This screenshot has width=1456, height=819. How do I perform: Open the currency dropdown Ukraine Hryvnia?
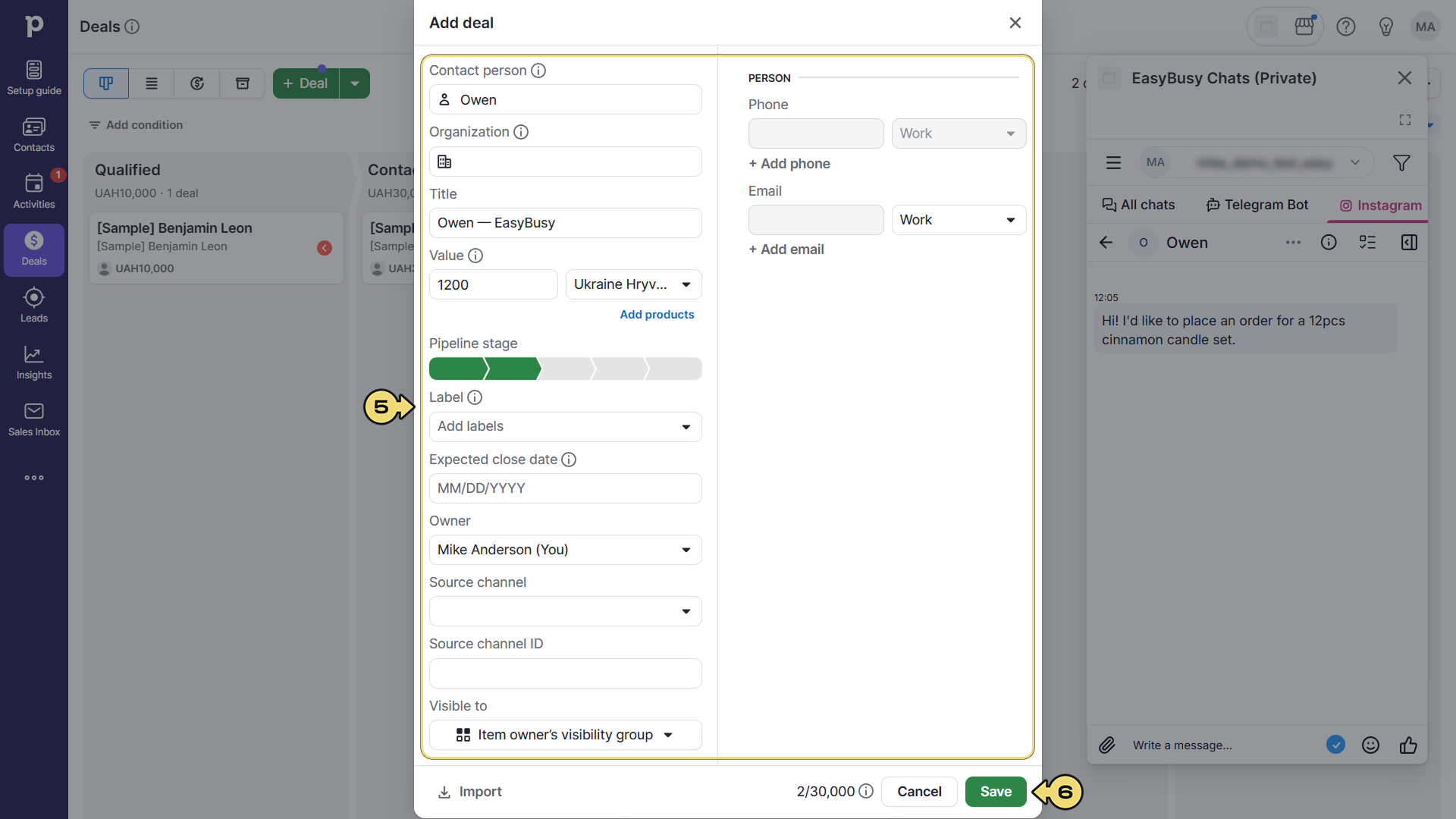pos(633,284)
